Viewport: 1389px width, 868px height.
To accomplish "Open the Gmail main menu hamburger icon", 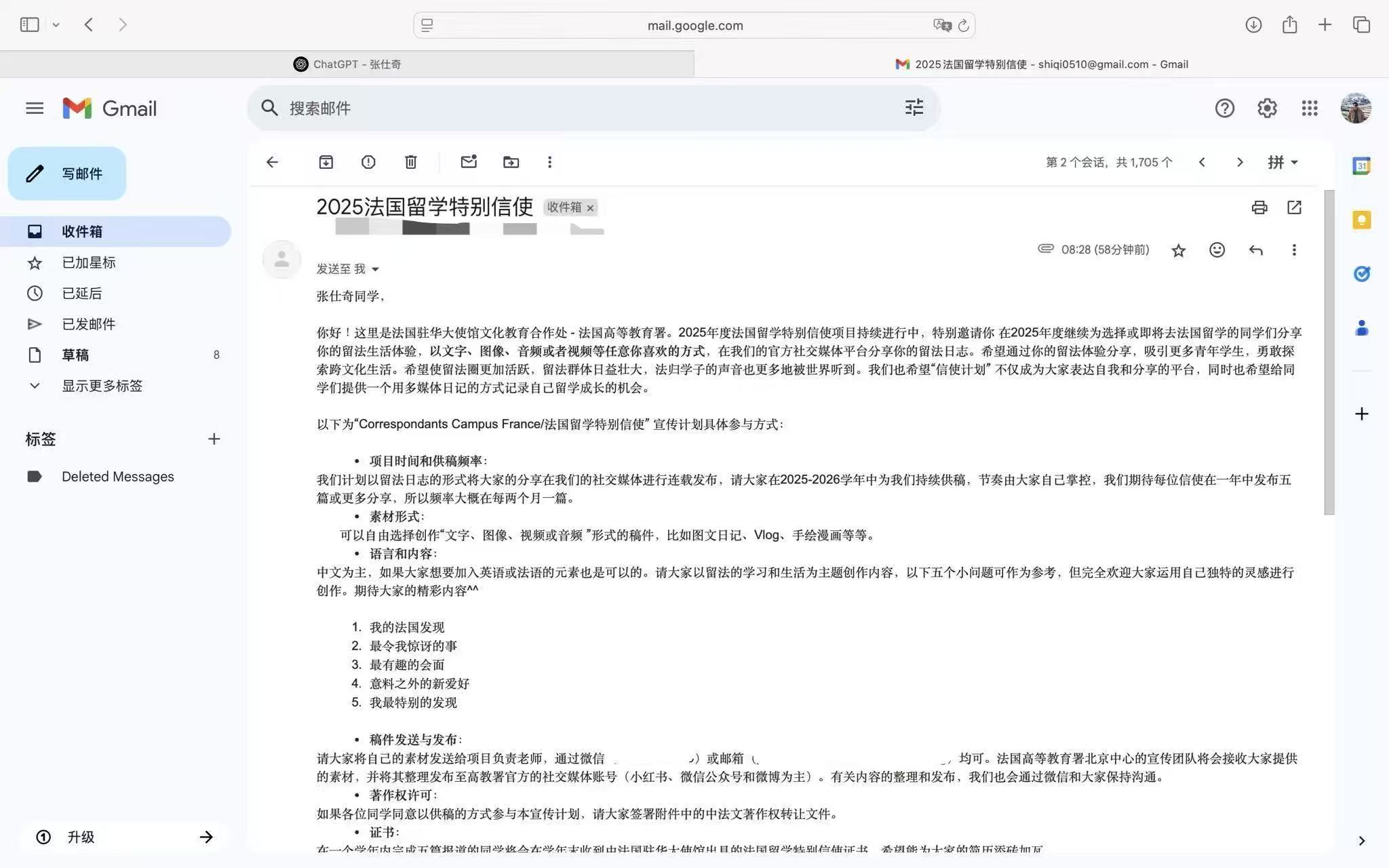I will pos(35,108).
